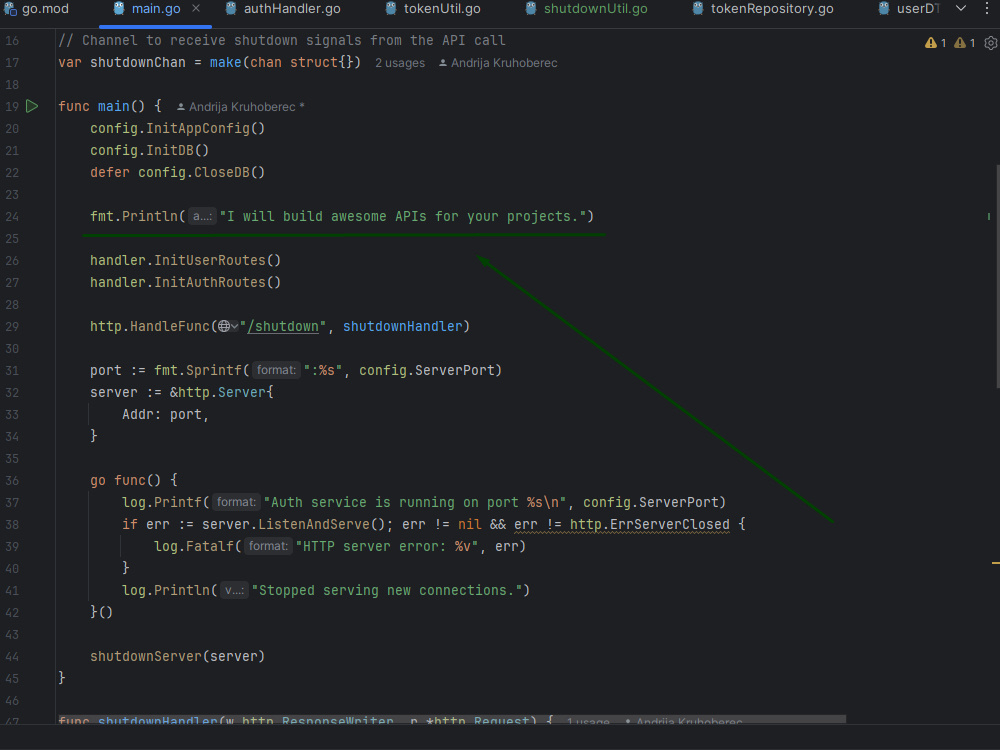Click handler.InitUserRoutes() call

[x=185, y=260]
